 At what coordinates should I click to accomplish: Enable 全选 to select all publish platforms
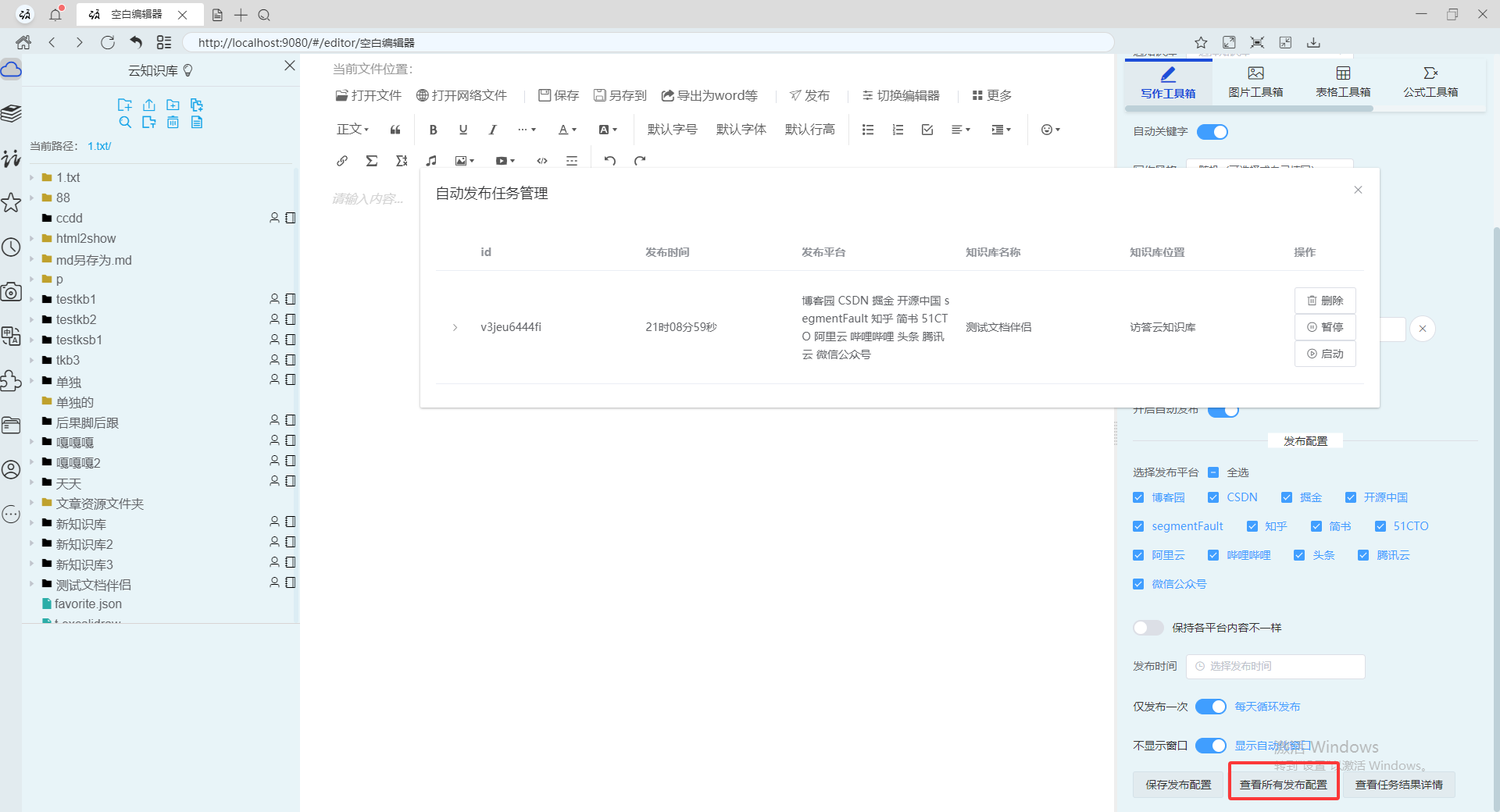(x=1212, y=472)
